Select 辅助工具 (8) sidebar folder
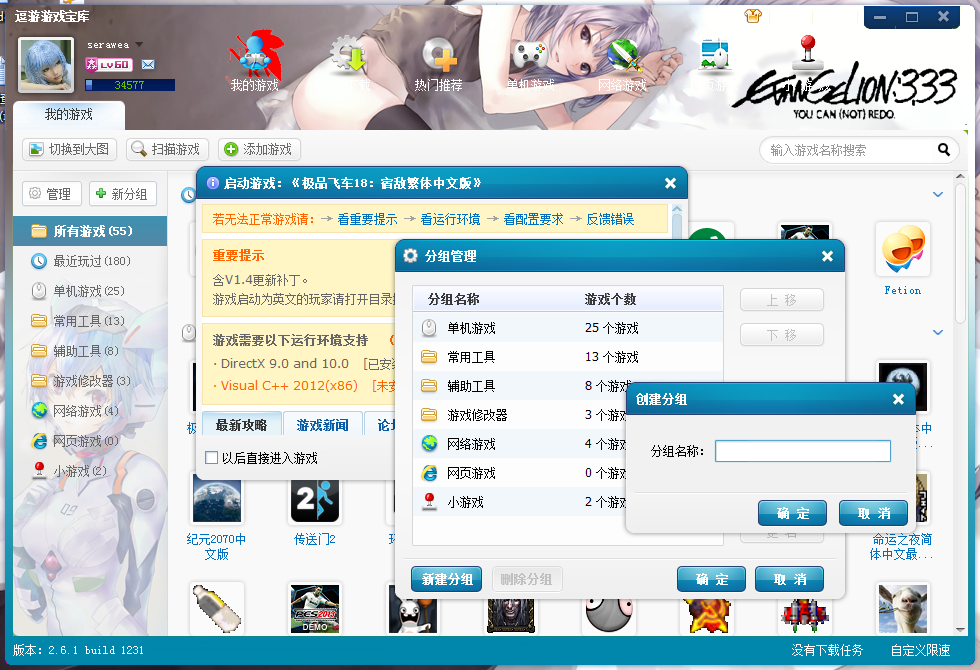980x670 pixels. coord(90,351)
